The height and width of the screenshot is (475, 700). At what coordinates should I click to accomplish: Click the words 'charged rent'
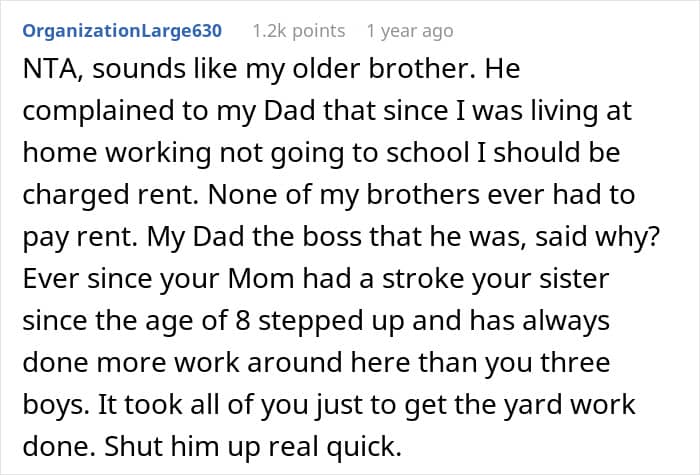pos(110,195)
